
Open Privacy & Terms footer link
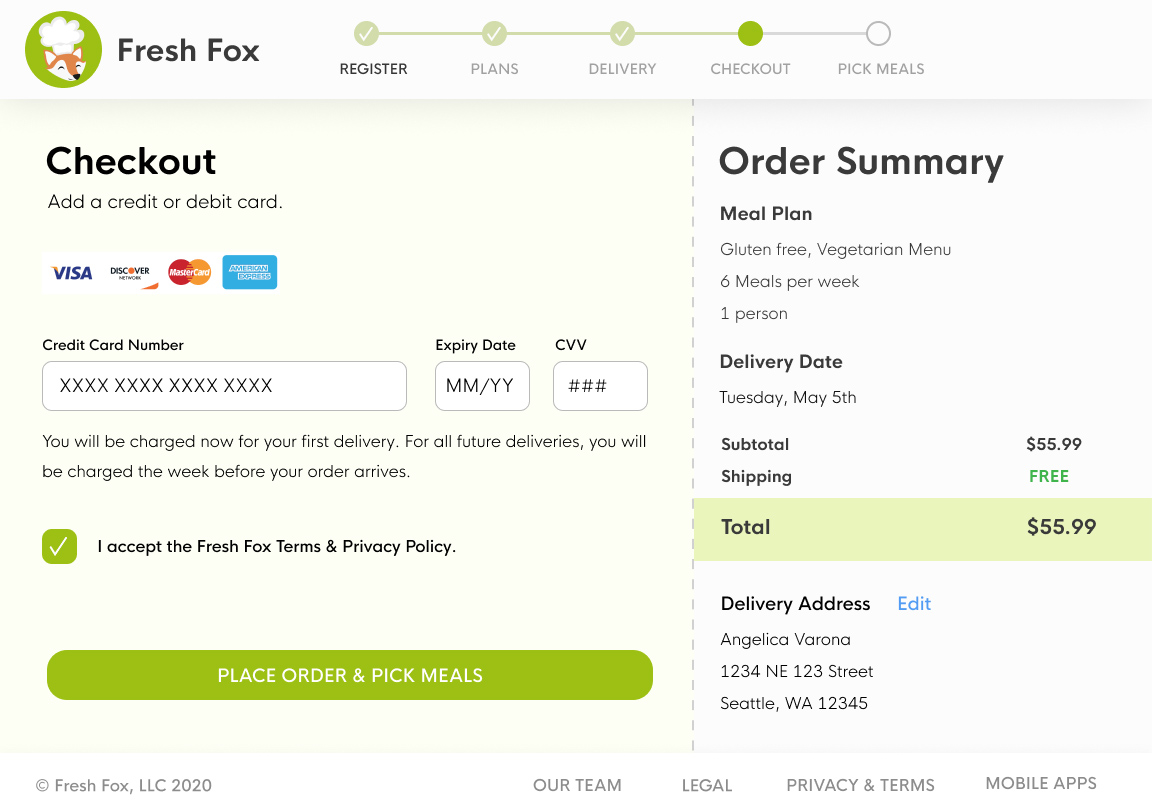tap(860, 785)
